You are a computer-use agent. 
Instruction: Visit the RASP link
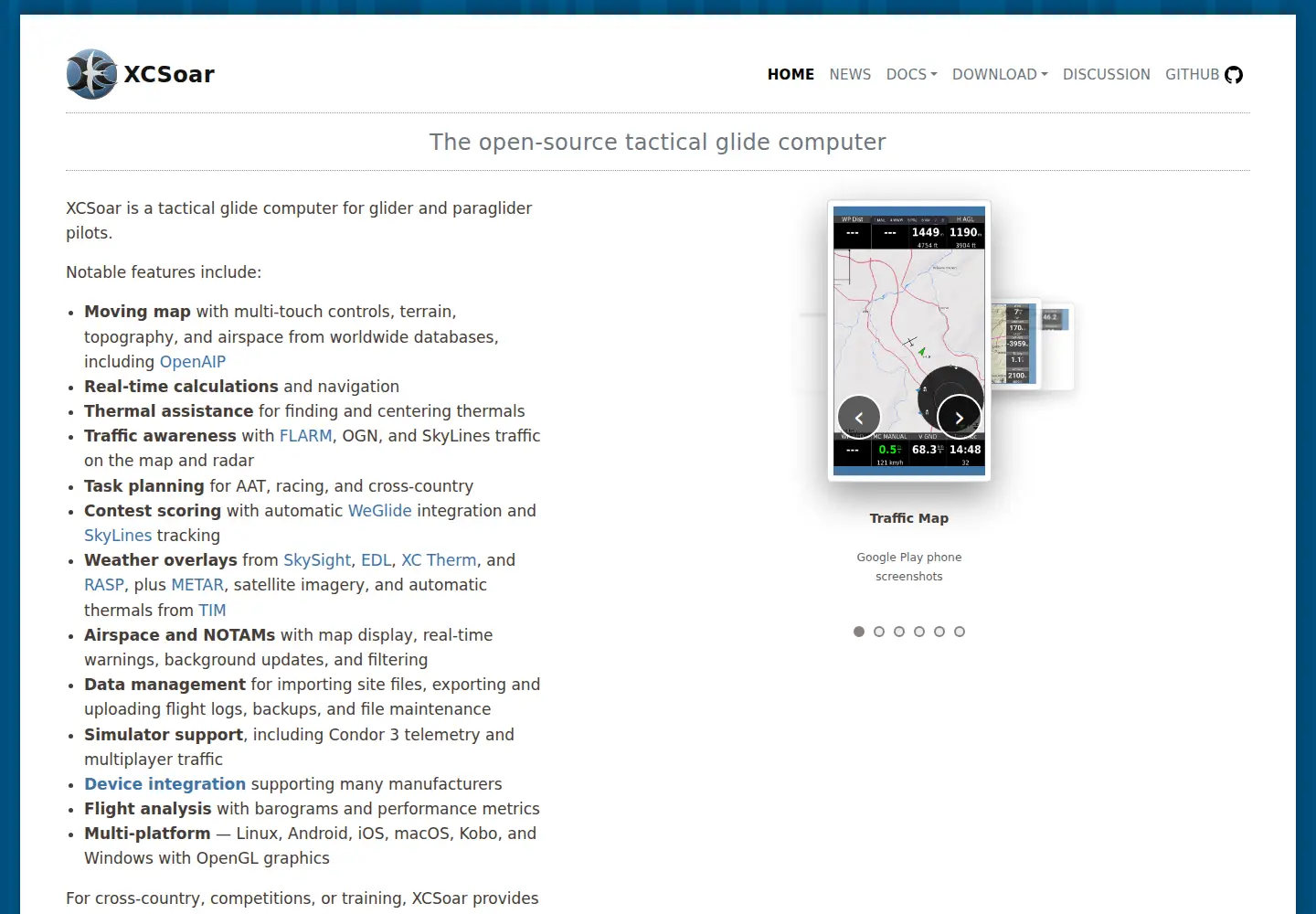click(104, 585)
